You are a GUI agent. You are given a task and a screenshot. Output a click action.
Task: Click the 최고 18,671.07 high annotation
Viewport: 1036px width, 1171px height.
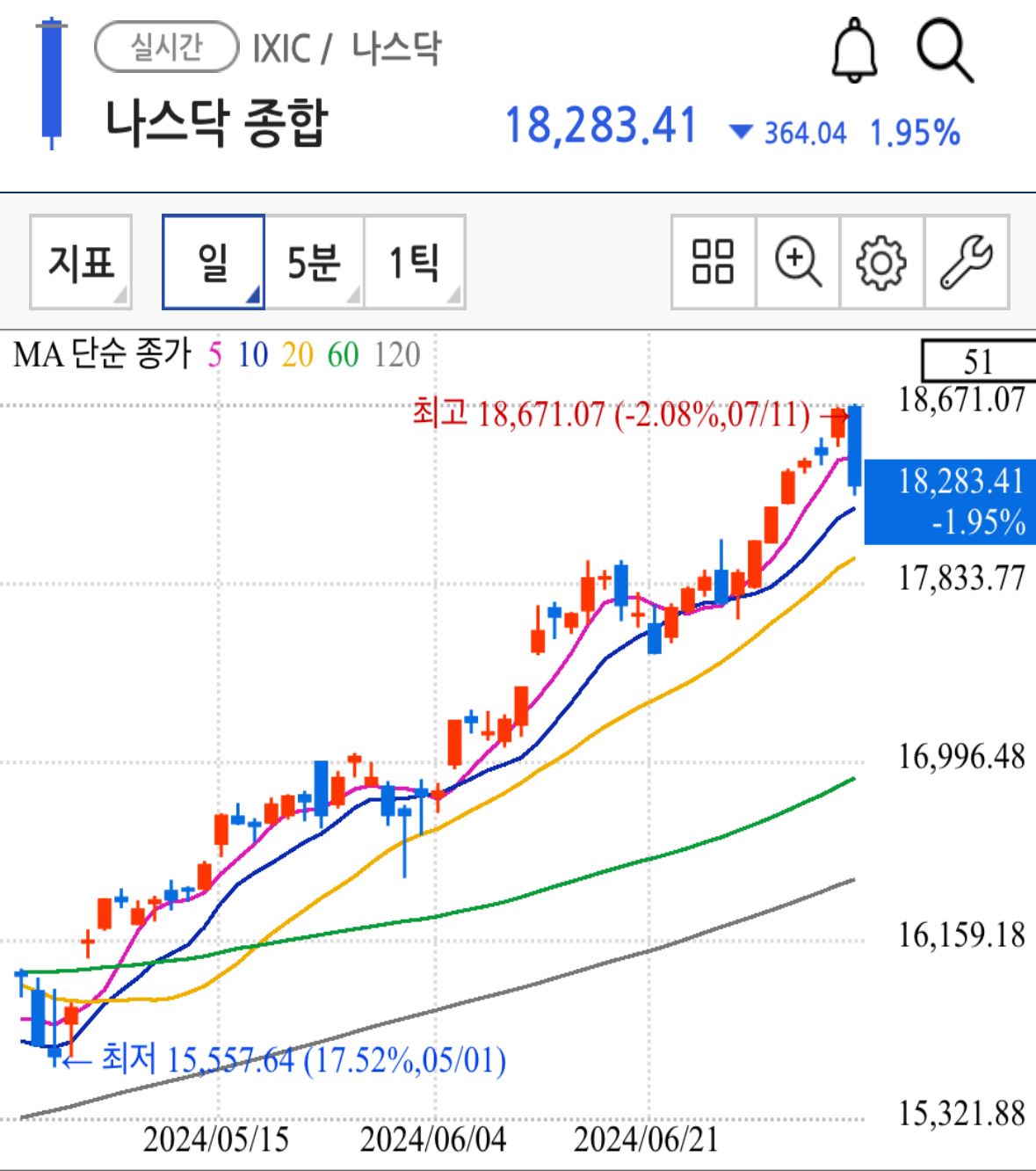pos(611,413)
